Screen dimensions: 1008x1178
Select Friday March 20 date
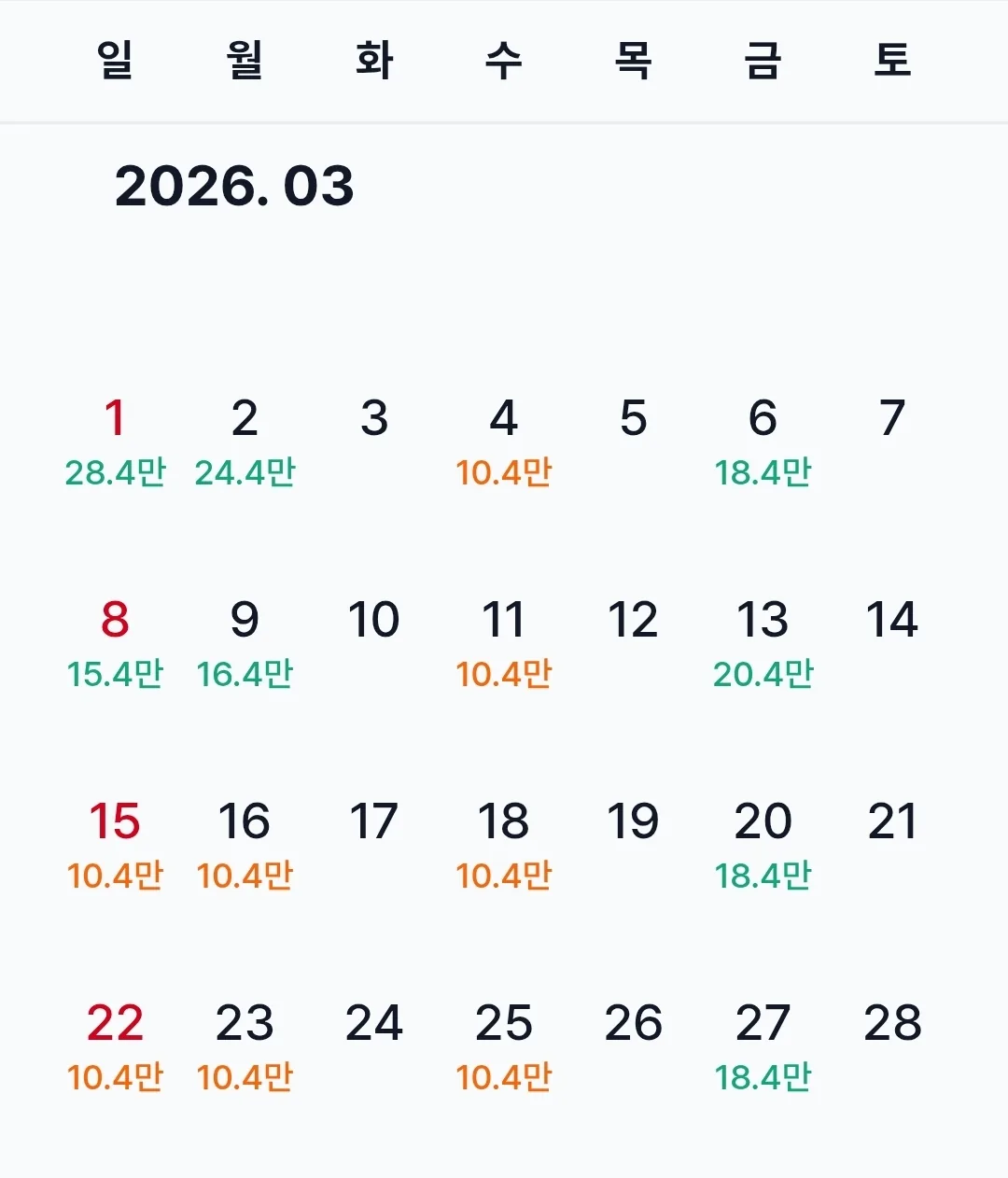tap(763, 846)
